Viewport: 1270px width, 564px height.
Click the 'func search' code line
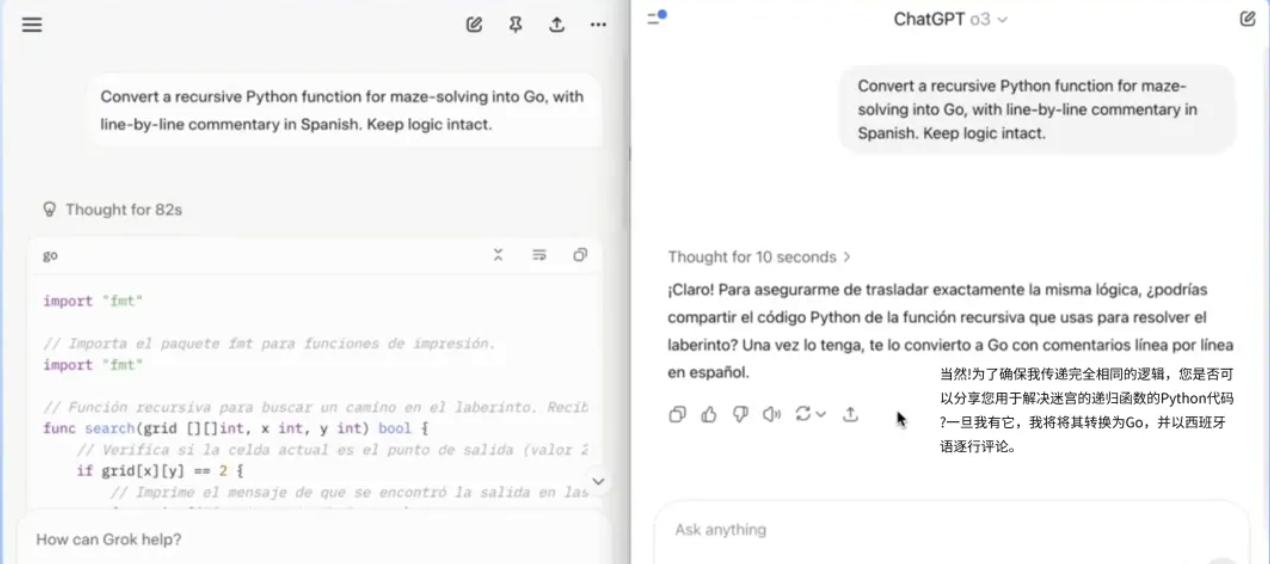click(236, 428)
